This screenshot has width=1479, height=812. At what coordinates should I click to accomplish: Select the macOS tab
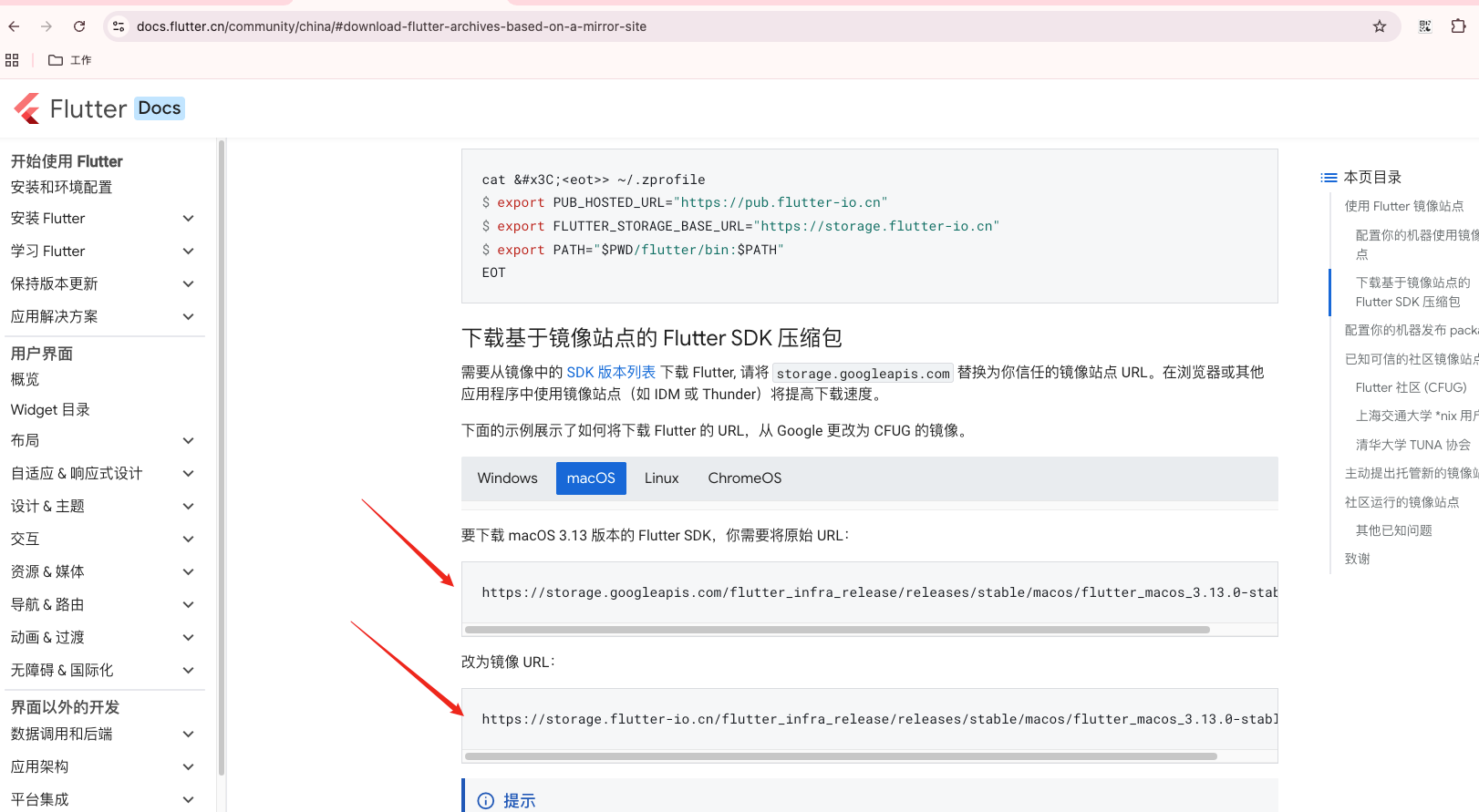point(591,478)
